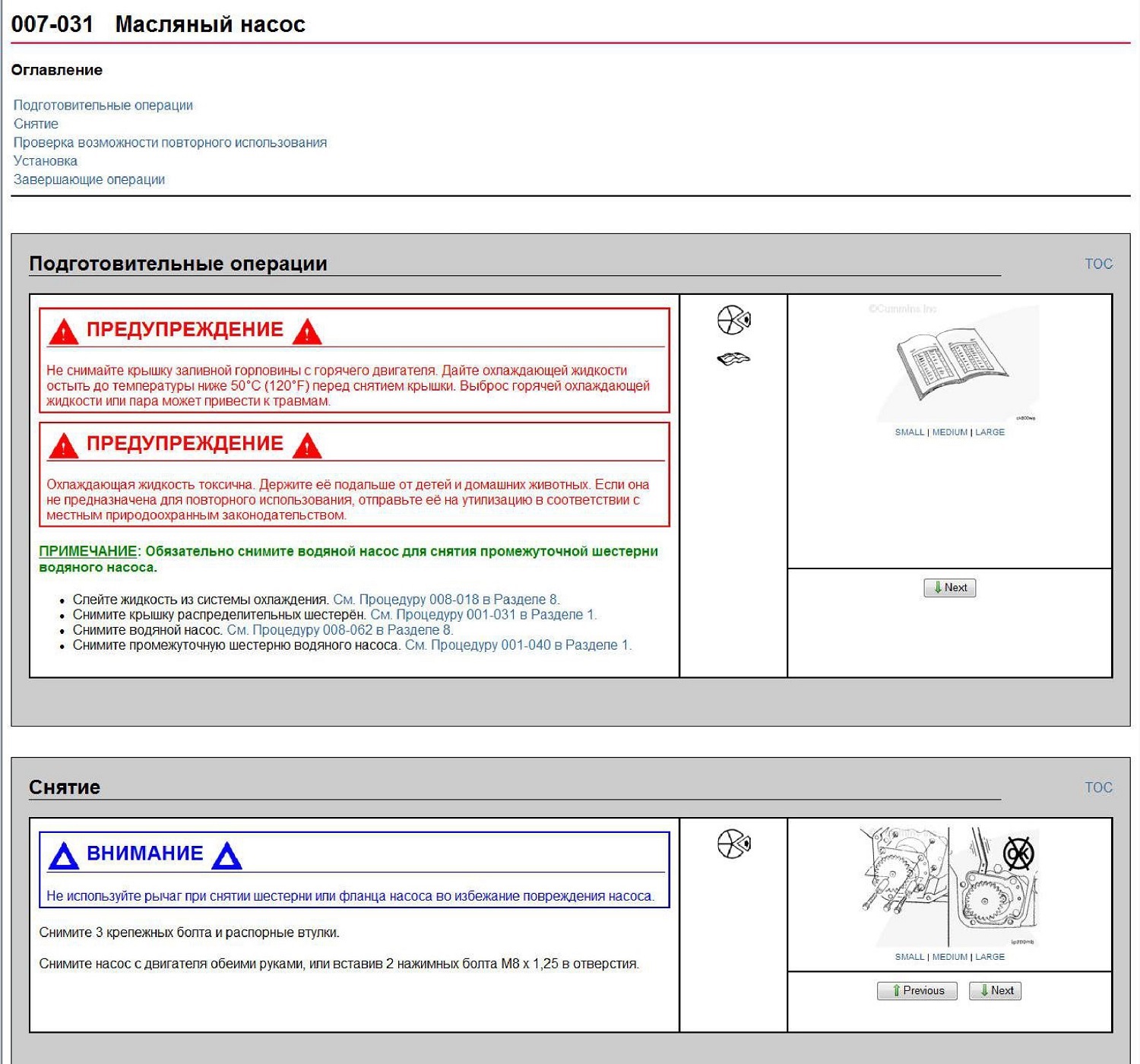
Task: Jump to the Снятие contents link
Action: click(36, 124)
